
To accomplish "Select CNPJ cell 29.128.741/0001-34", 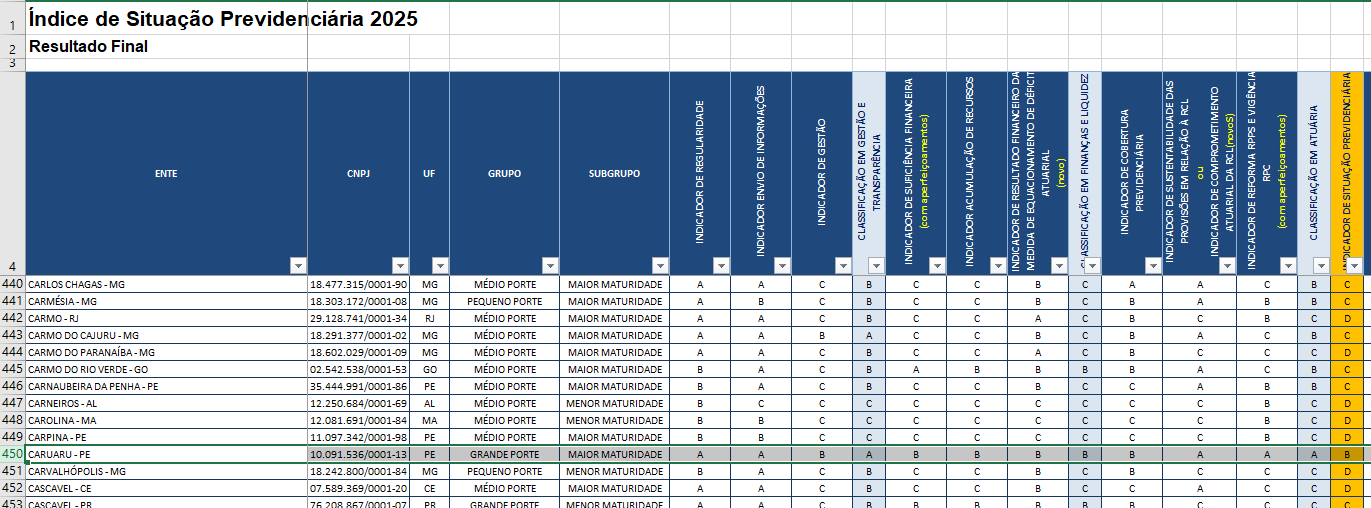I will point(358,318).
